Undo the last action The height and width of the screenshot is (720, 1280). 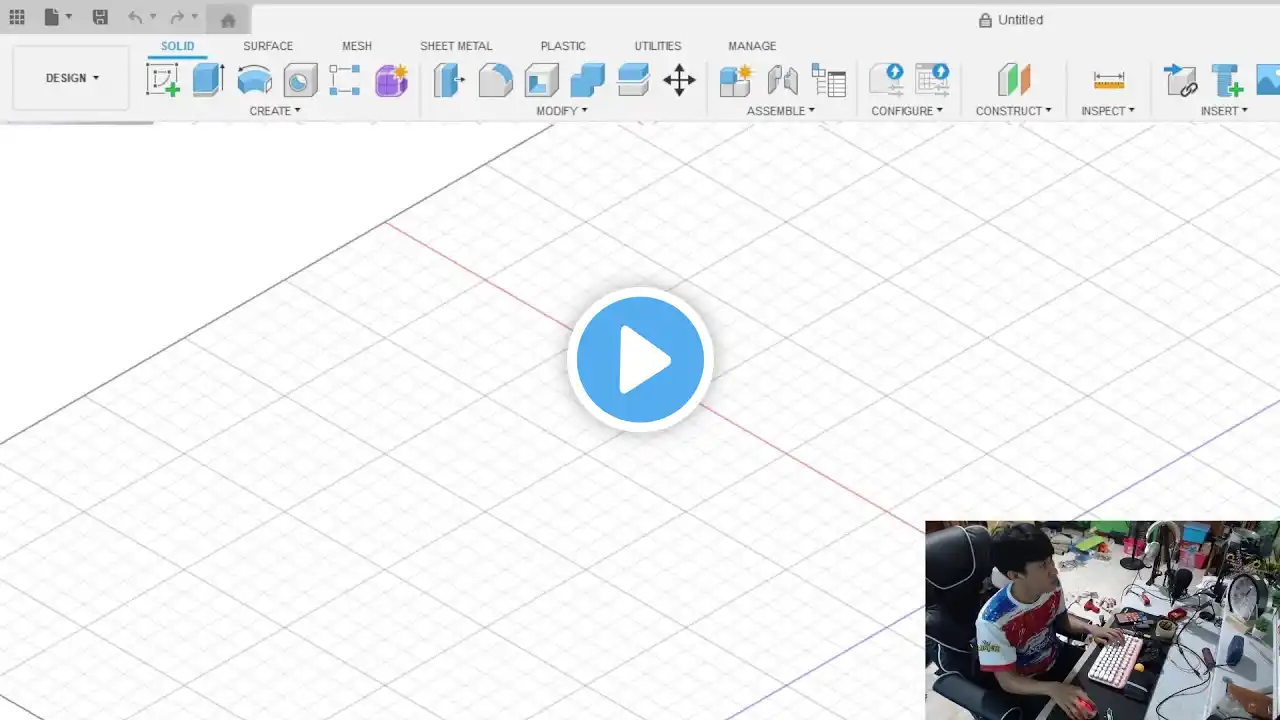pyautogui.click(x=135, y=17)
